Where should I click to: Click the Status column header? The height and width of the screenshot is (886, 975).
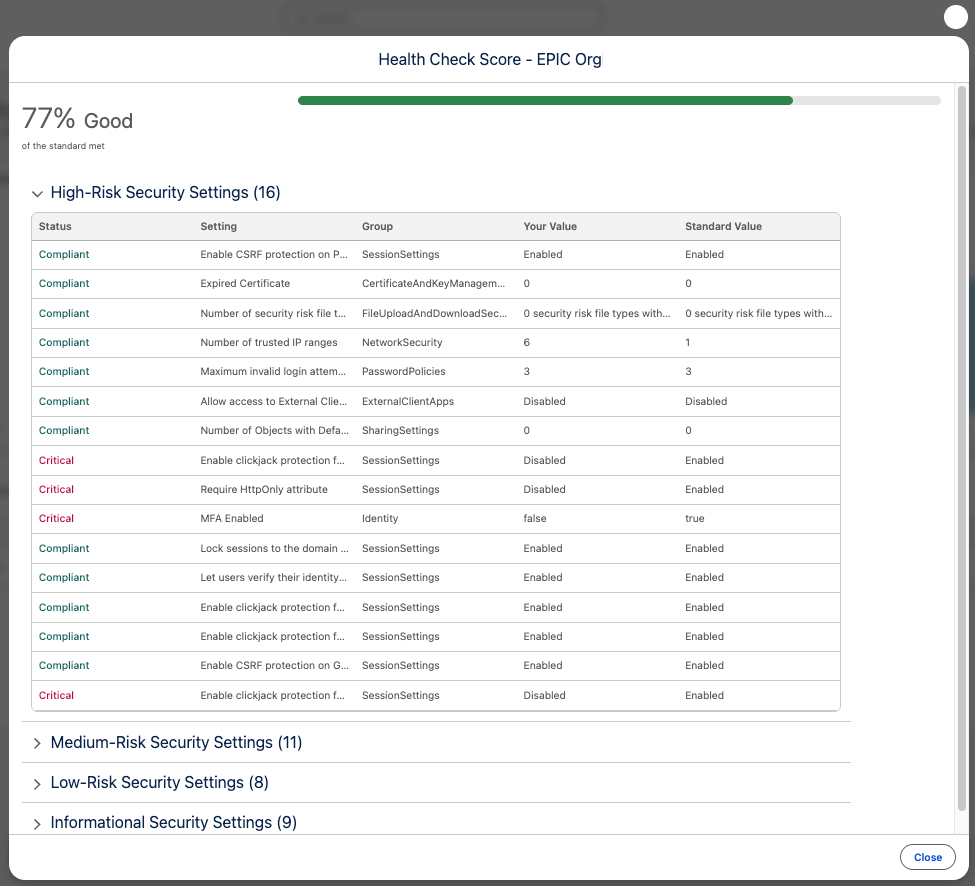pos(55,226)
